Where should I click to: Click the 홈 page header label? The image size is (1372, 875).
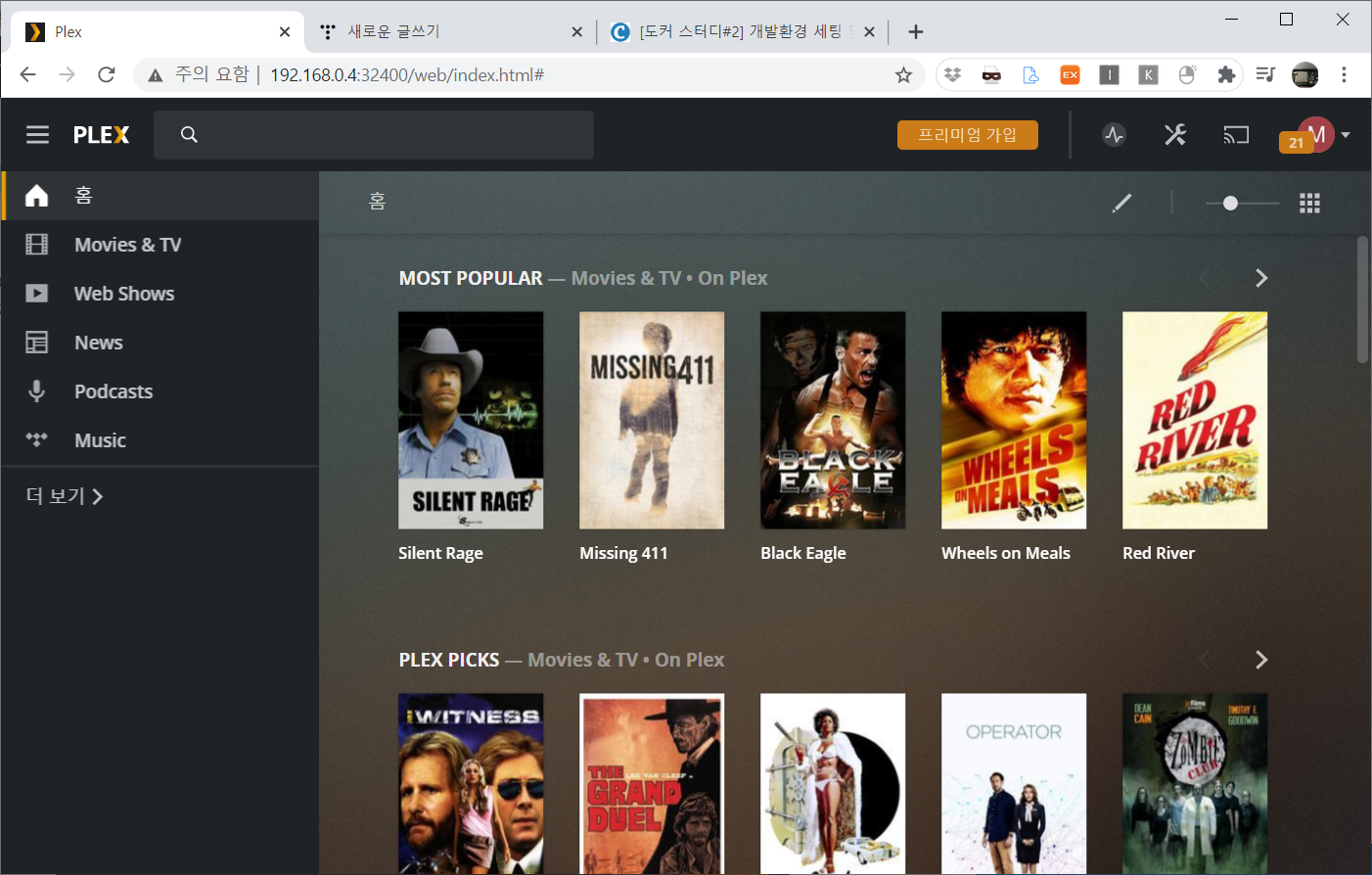pyautogui.click(x=378, y=202)
